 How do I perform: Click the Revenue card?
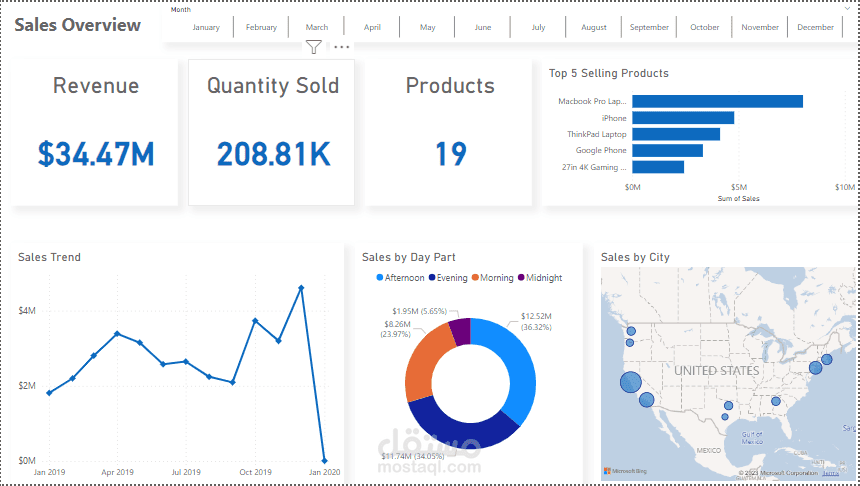tap(96, 131)
